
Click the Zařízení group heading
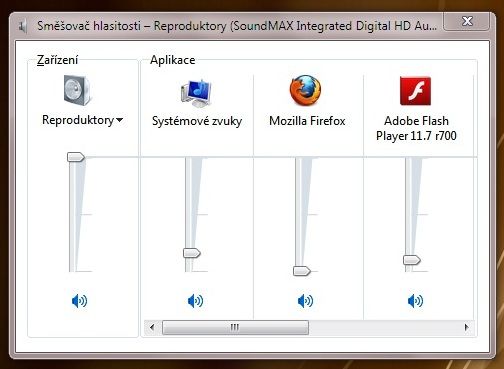57,60
